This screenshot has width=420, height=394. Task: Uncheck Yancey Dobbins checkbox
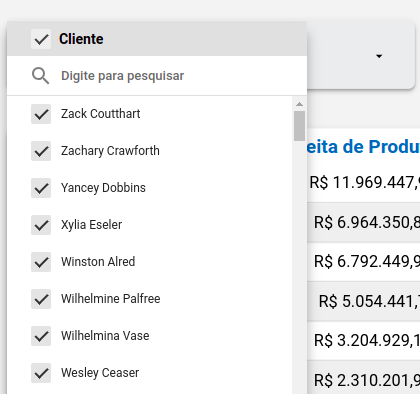pyautogui.click(x=41, y=188)
